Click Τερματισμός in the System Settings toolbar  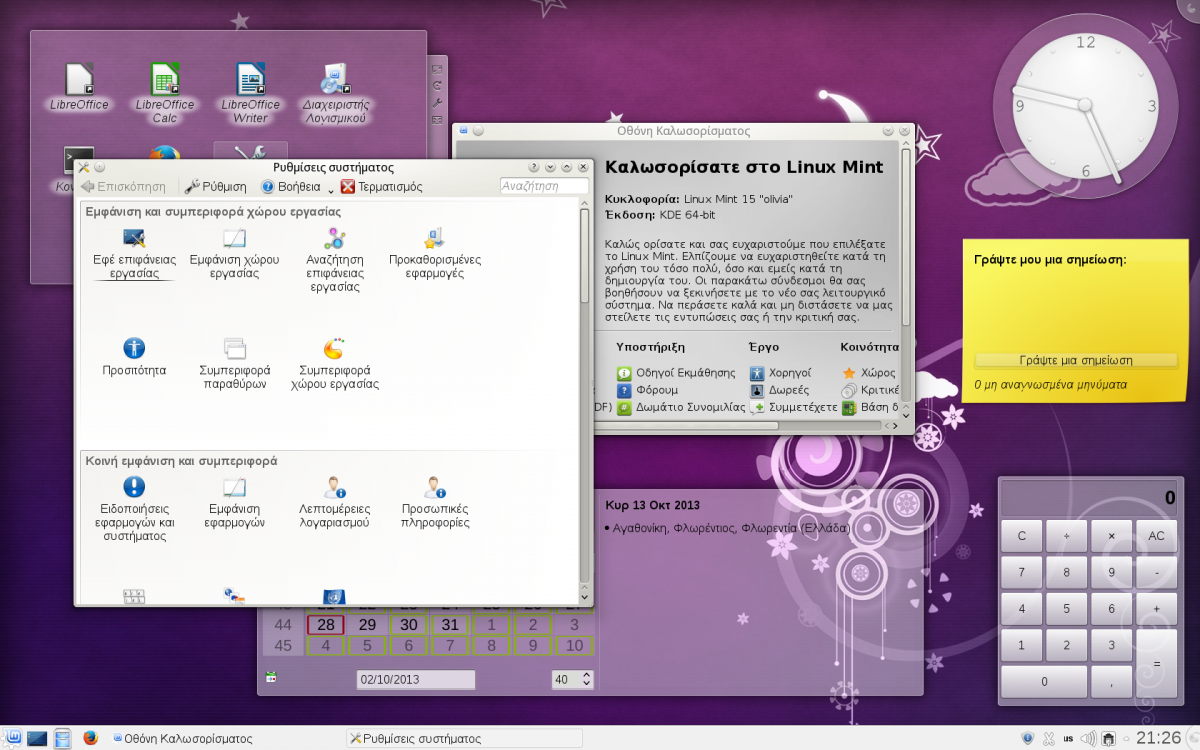pyautogui.click(x=381, y=187)
